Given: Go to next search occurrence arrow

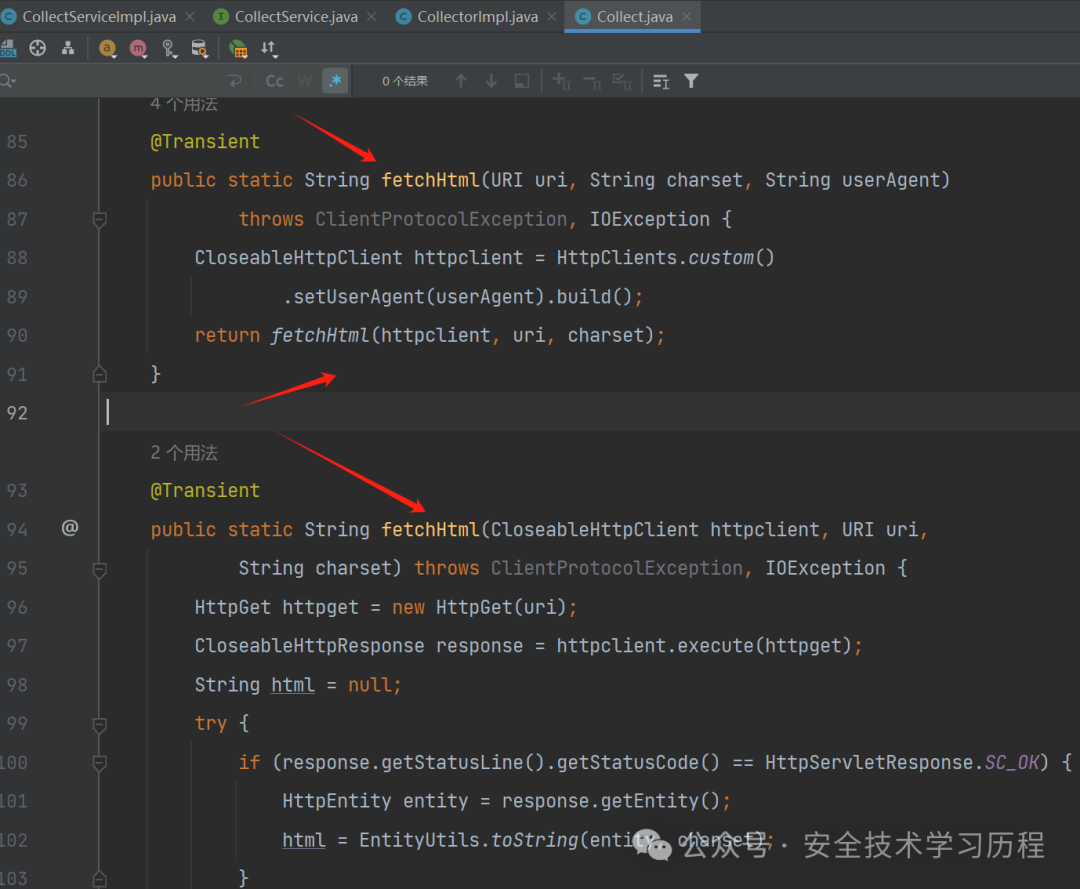Looking at the screenshot, I should click(x=491, y=81).
